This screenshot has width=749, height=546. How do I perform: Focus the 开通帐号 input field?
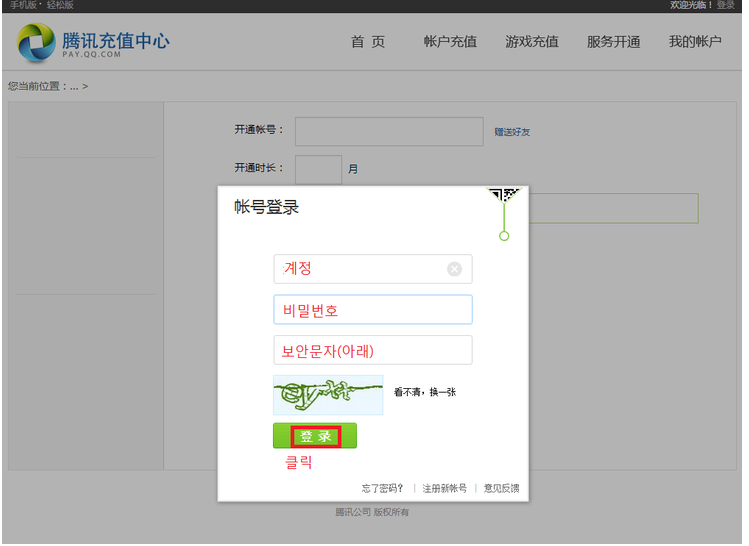click(x=389, y=131)
